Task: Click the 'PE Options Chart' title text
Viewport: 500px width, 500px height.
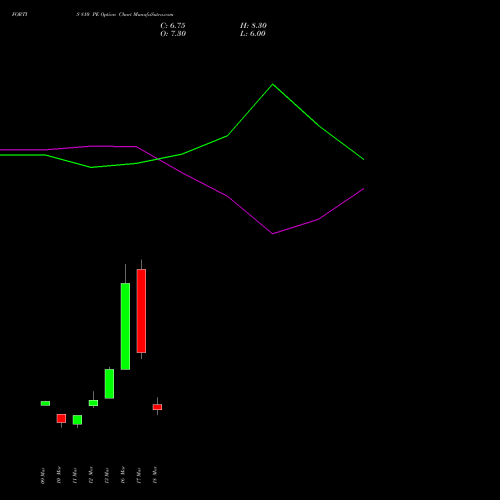Action: click(112, 15)
